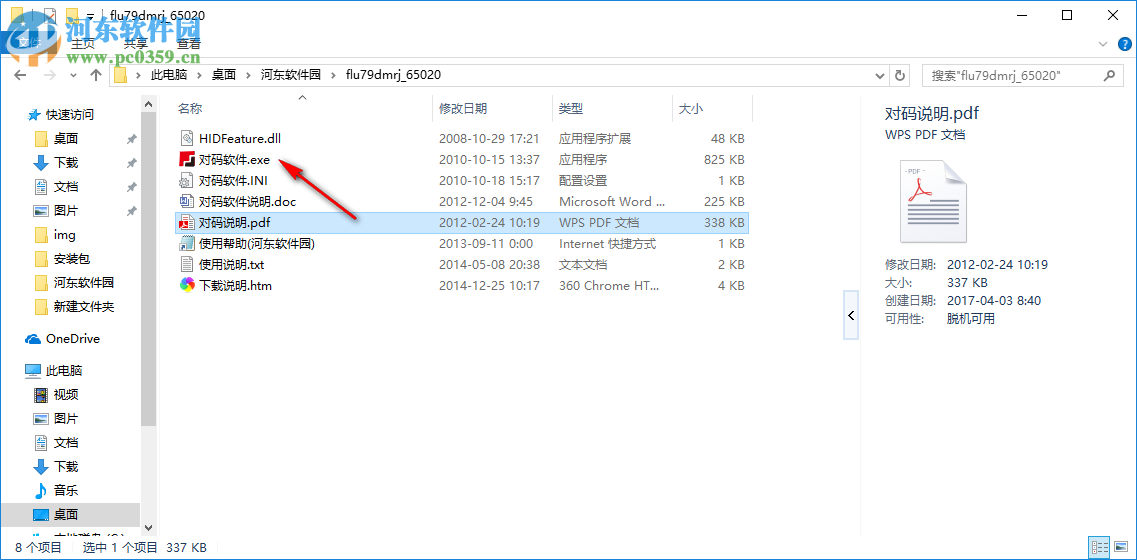Select the 对码软件.INI config file icon

point(187,180)
